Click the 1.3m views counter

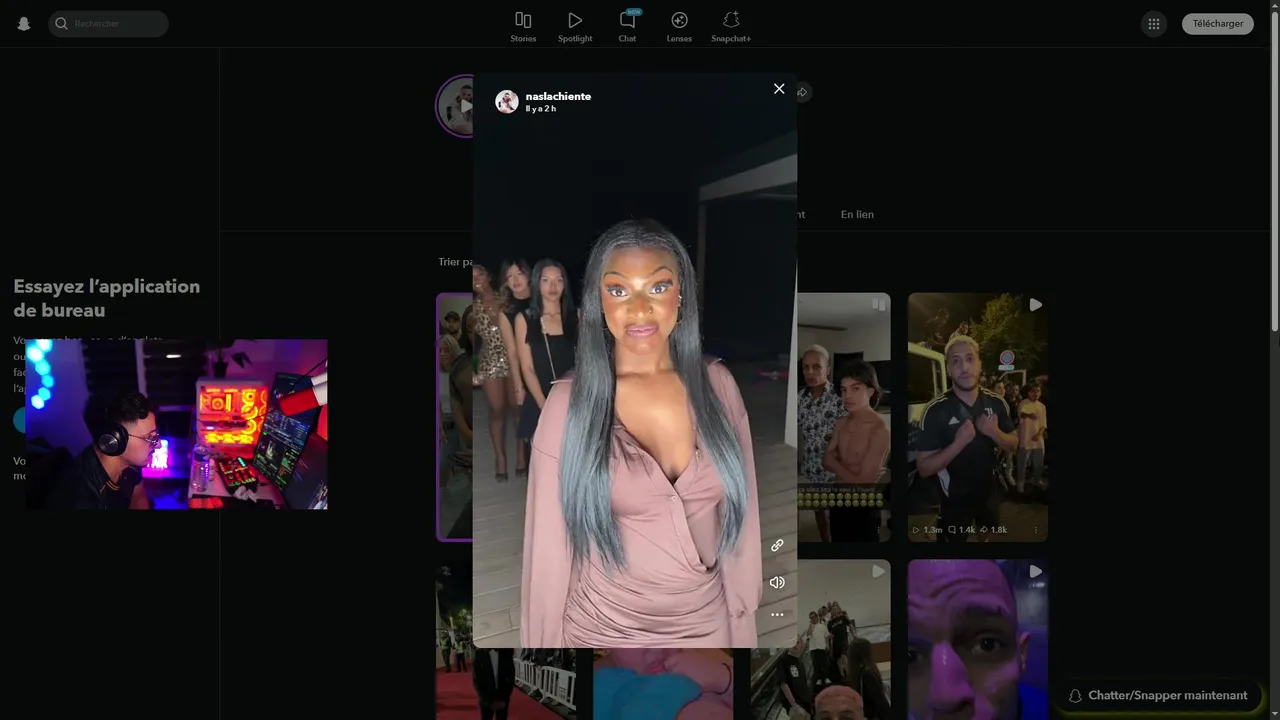coord(927,530)
